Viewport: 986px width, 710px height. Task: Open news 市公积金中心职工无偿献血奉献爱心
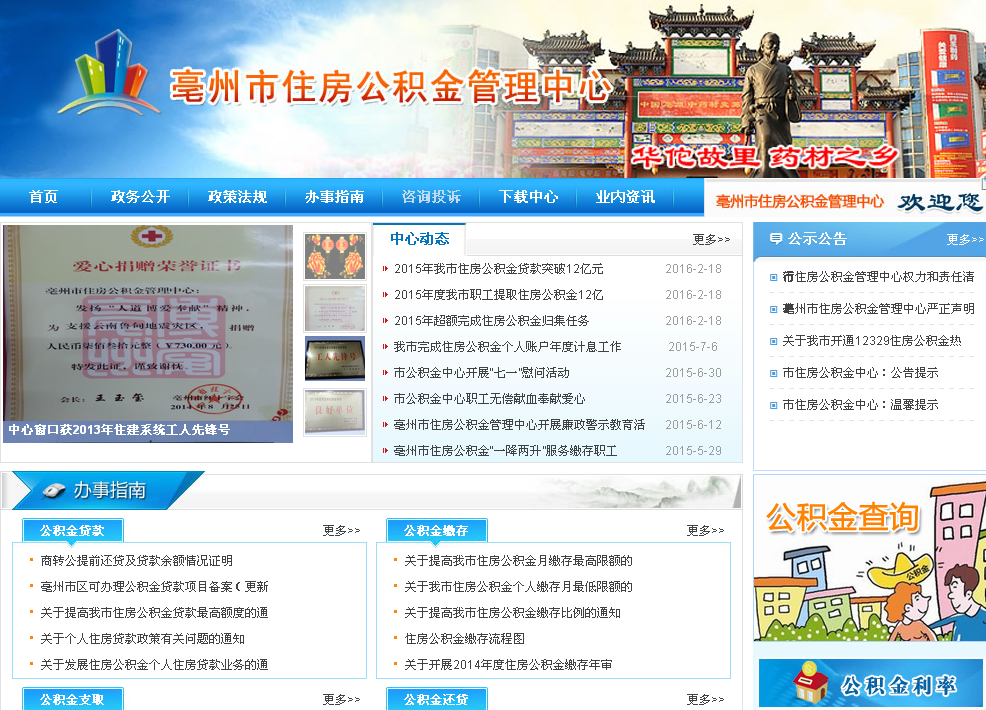pos(489,399)
